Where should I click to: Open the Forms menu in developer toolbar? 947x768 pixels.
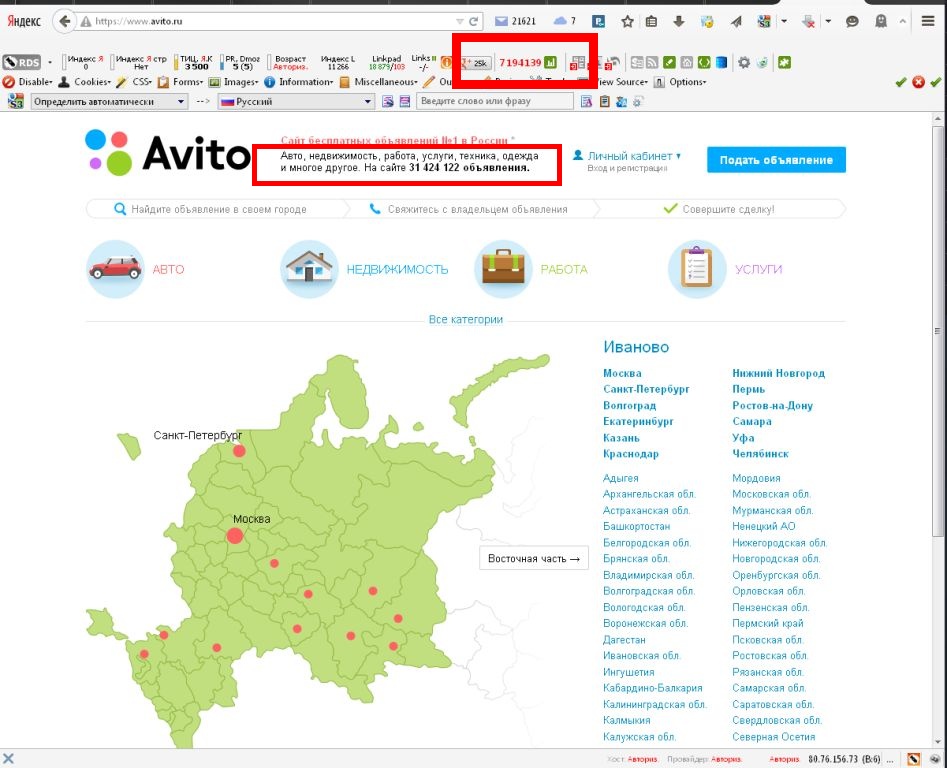(x=186, y=82)
